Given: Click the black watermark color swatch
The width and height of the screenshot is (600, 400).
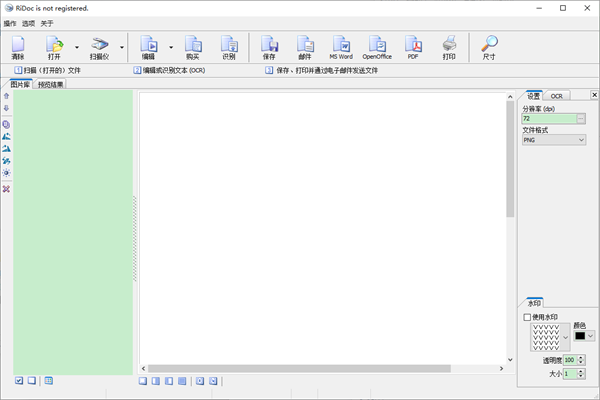Looking at the screenshot, I should click(579, 336).
